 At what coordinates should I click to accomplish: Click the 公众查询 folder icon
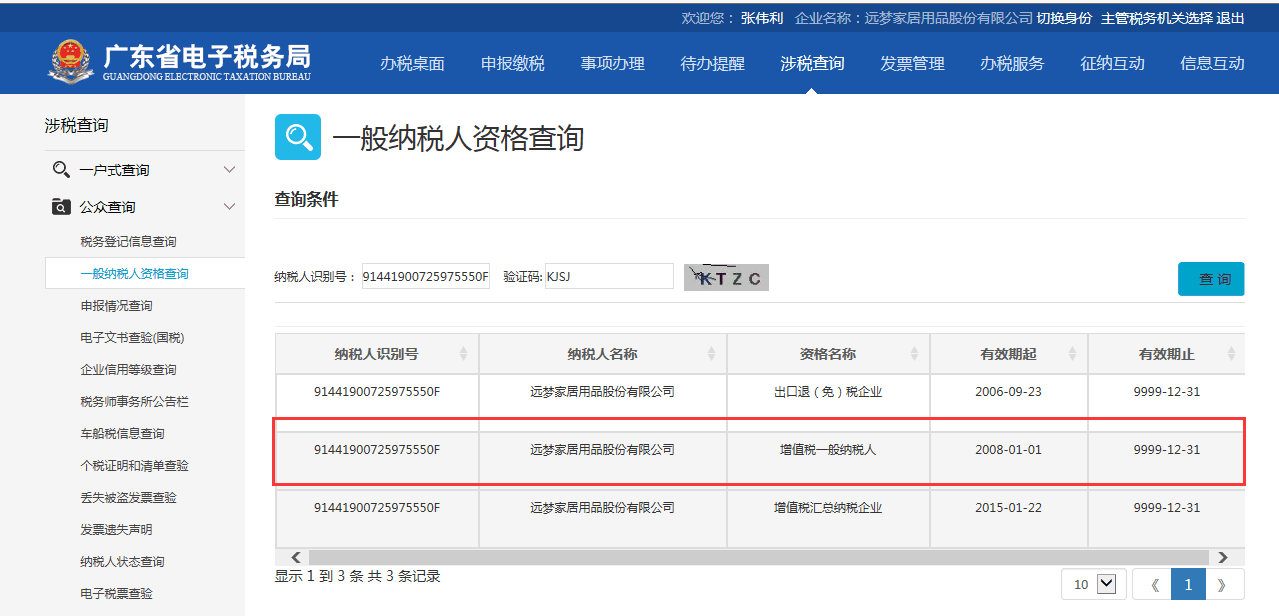(x=61, y=207)
